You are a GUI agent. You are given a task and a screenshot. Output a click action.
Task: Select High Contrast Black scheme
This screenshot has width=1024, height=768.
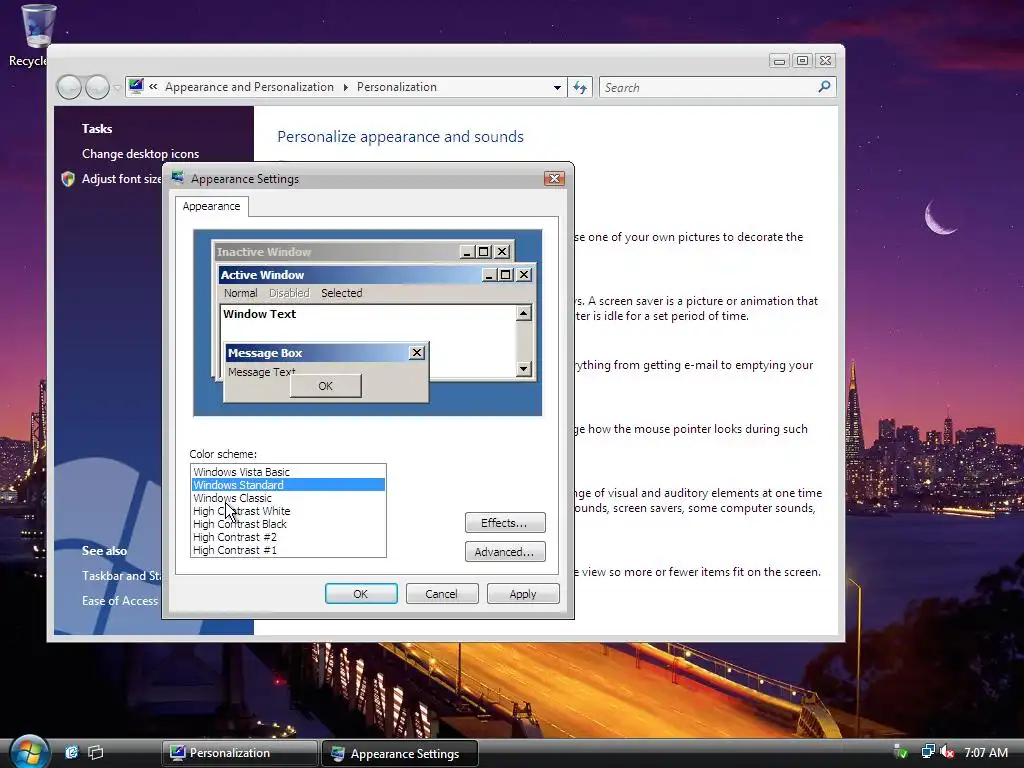coord(288,524)
